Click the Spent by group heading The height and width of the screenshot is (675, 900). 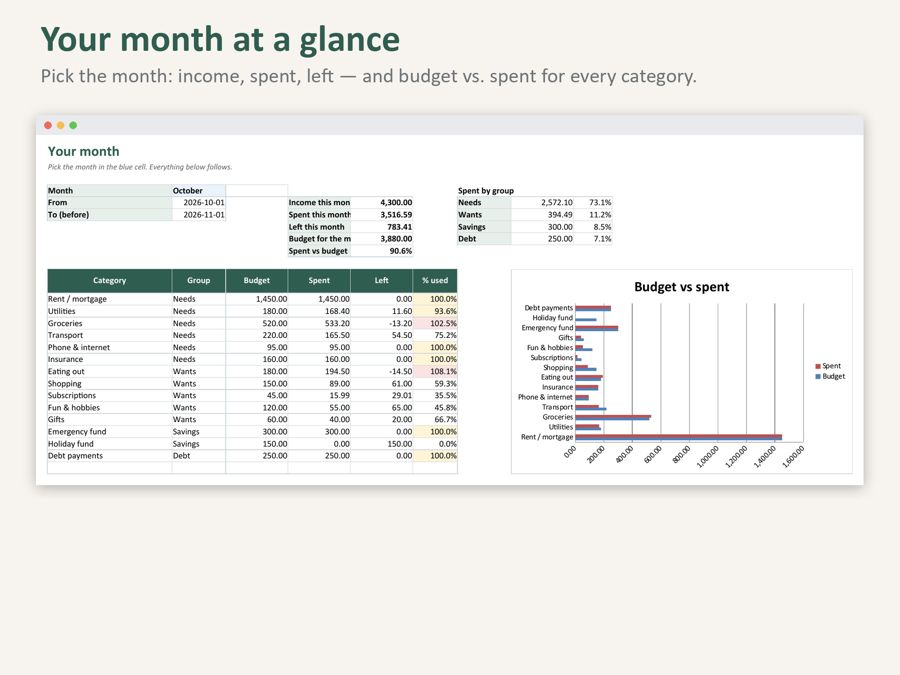pyautogui.click(x=486, y=191)
